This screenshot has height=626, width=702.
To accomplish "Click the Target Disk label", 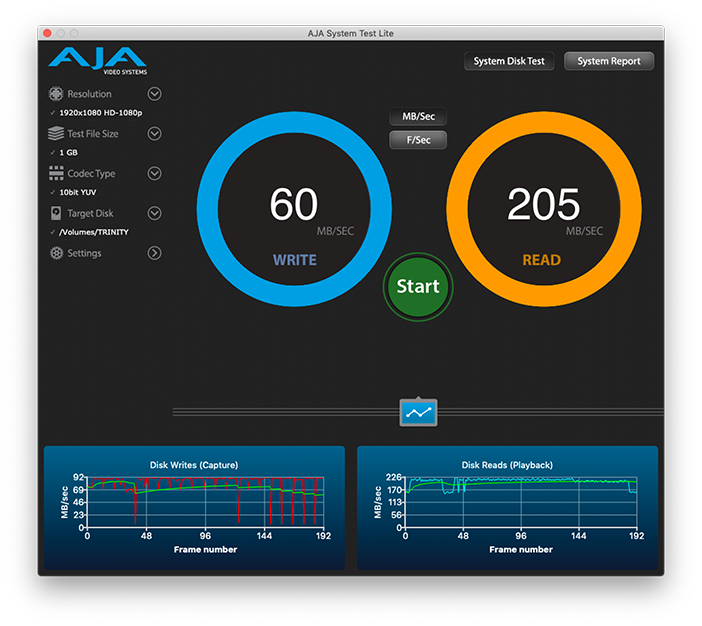I will [90, 213].
